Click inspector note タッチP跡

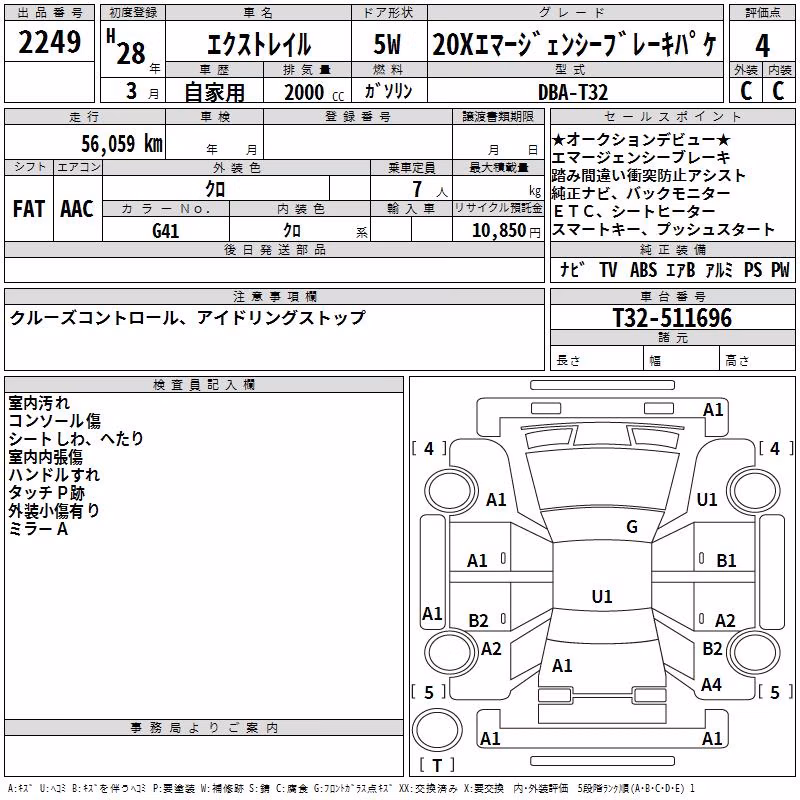click(x=46, y=492)
